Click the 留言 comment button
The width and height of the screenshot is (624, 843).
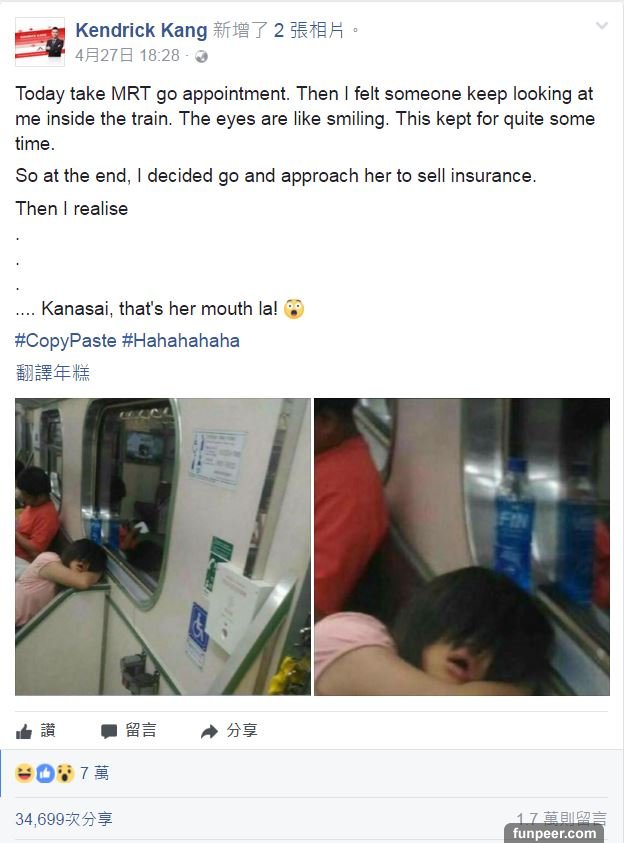[x=128, y=731]
